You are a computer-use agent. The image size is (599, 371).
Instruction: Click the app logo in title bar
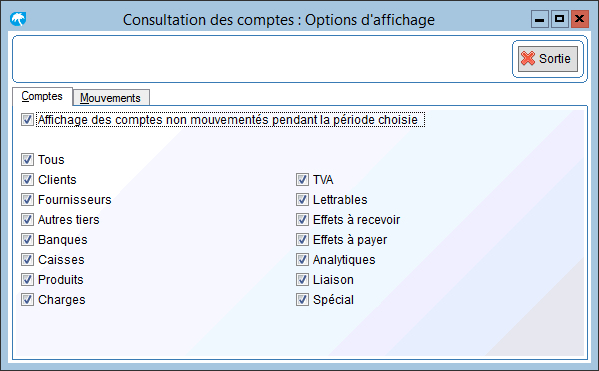tap(18, 19)
